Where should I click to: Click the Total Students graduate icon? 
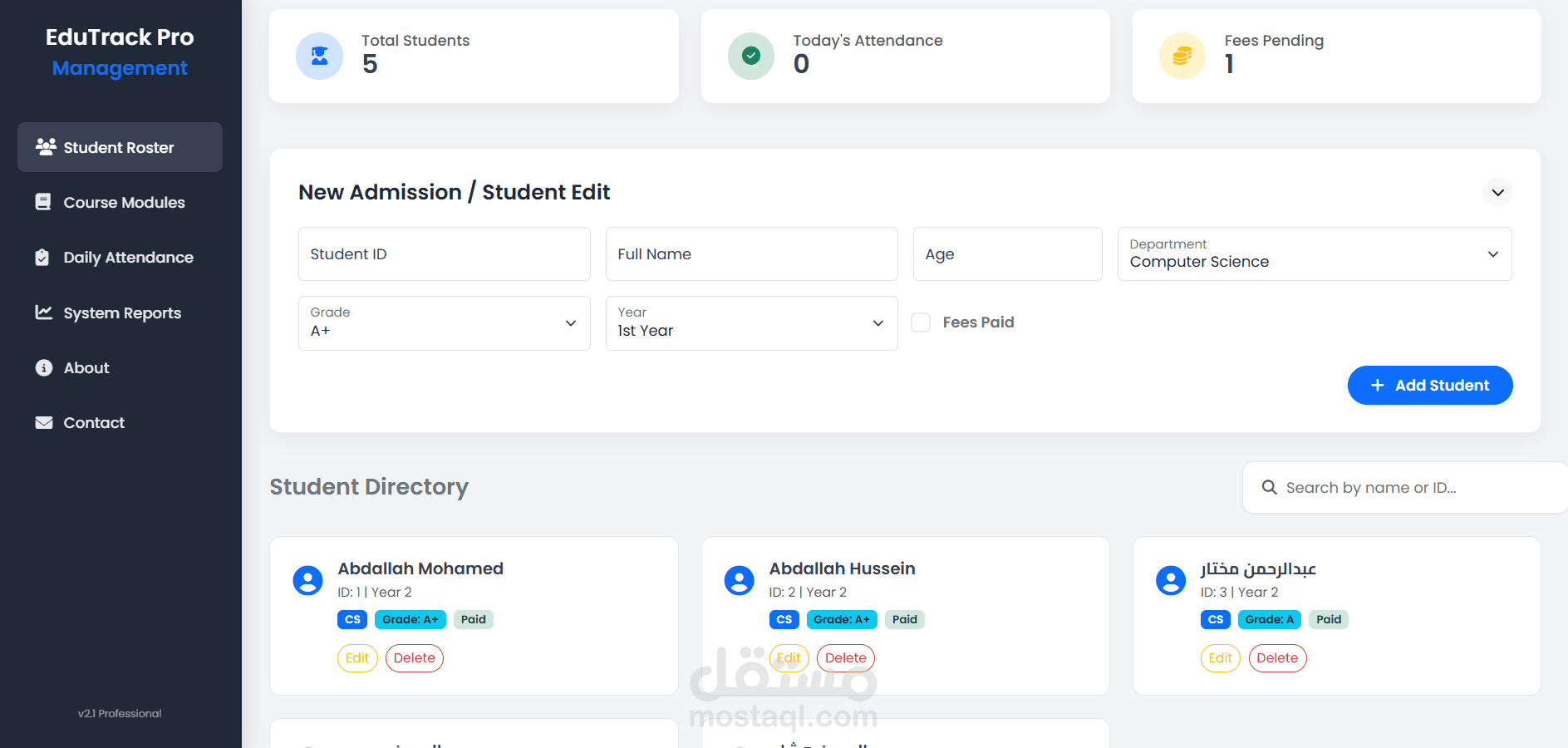(x=319, y=56)
